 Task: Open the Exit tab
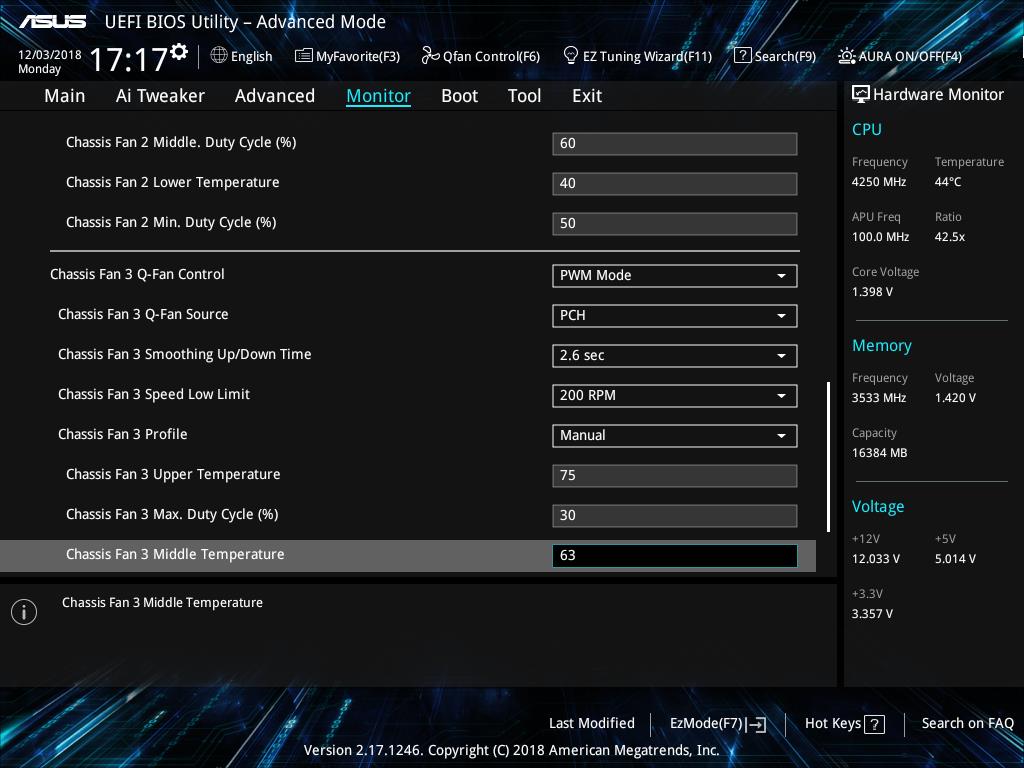click(586, 96)
